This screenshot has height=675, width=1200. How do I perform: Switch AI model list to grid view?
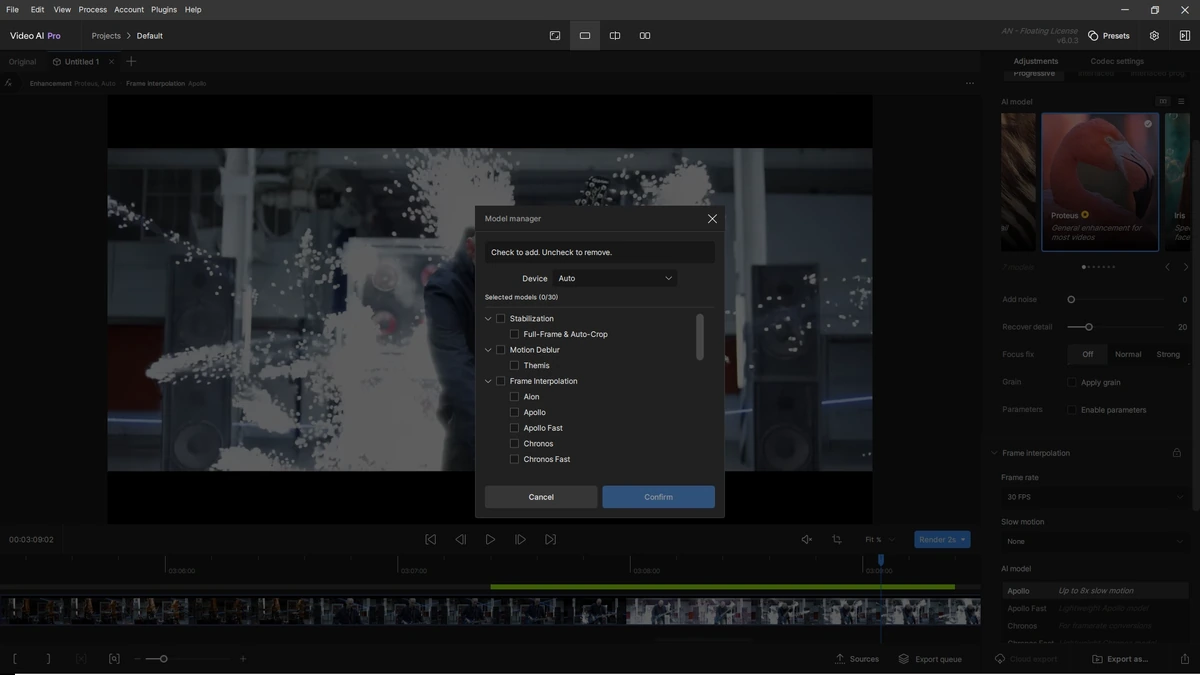click(x=1163, y=101)
